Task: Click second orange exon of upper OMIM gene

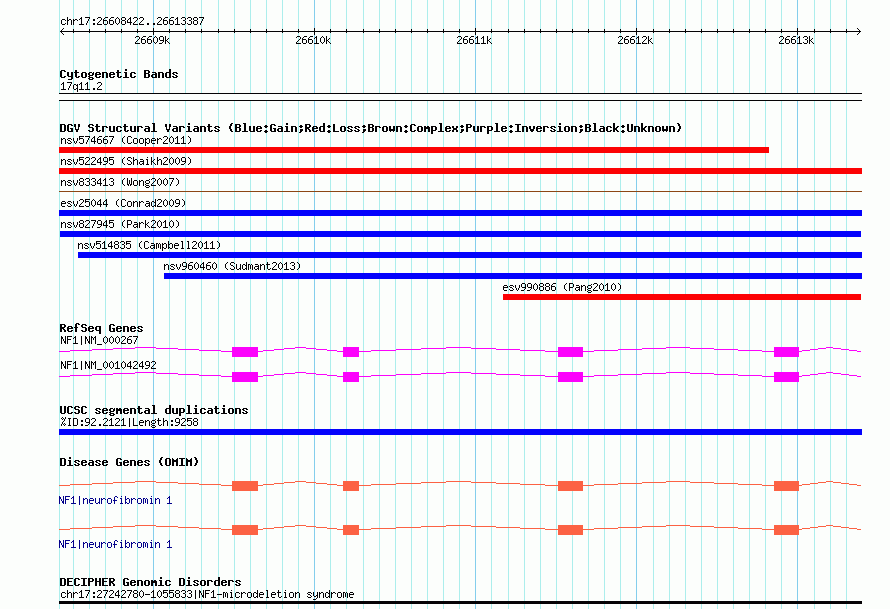Action: [351, 486]
